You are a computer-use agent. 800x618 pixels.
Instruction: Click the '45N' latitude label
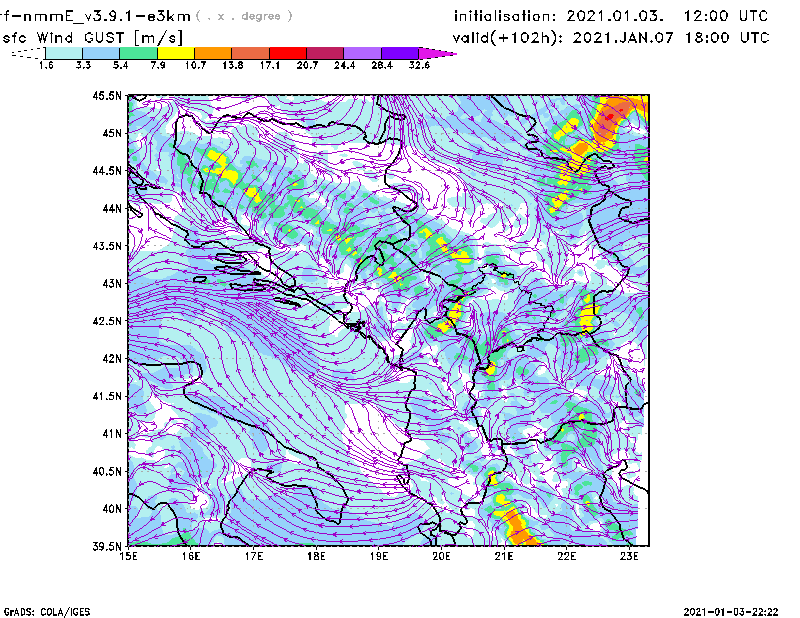[112, 133]
